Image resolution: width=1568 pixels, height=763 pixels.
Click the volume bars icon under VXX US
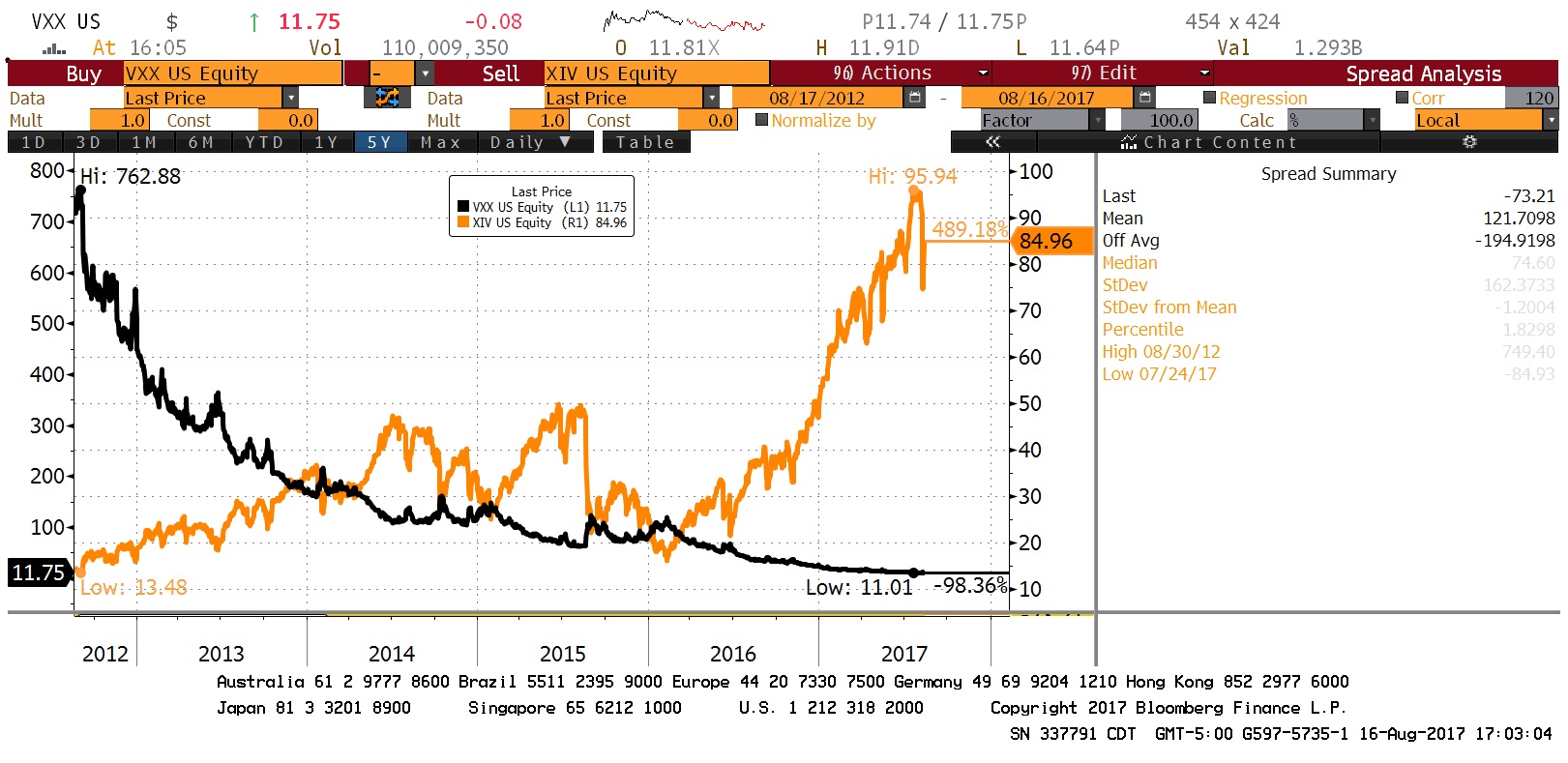tap(54, 48)
